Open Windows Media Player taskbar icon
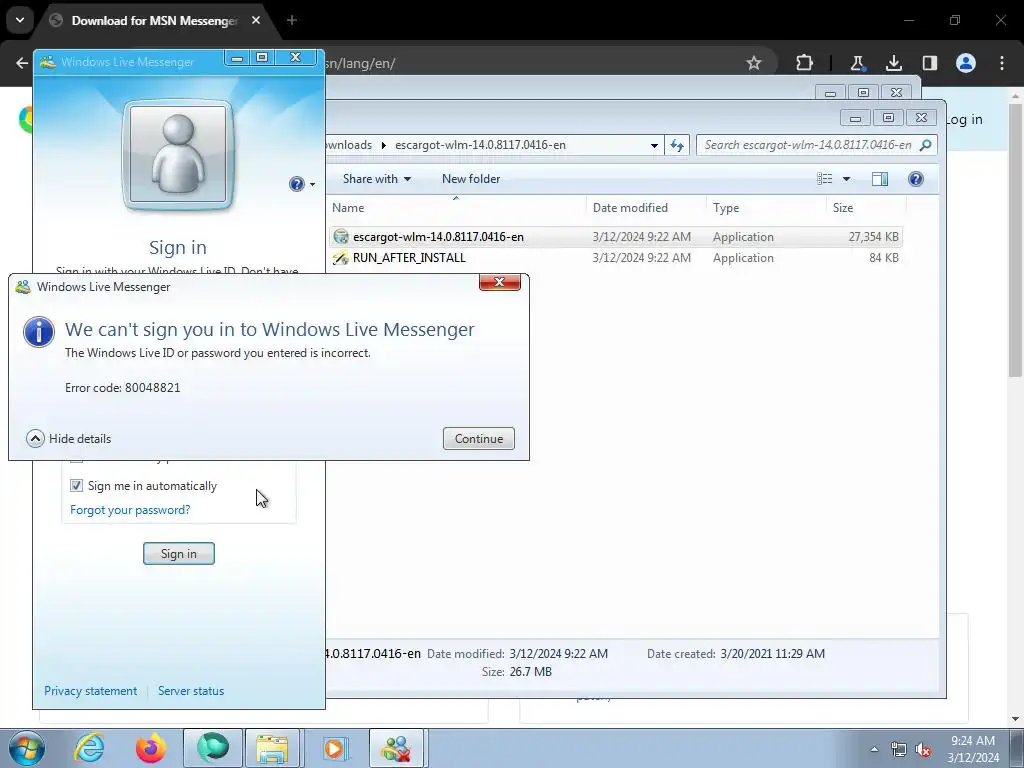1024x768 pixels. pos(336,748)
